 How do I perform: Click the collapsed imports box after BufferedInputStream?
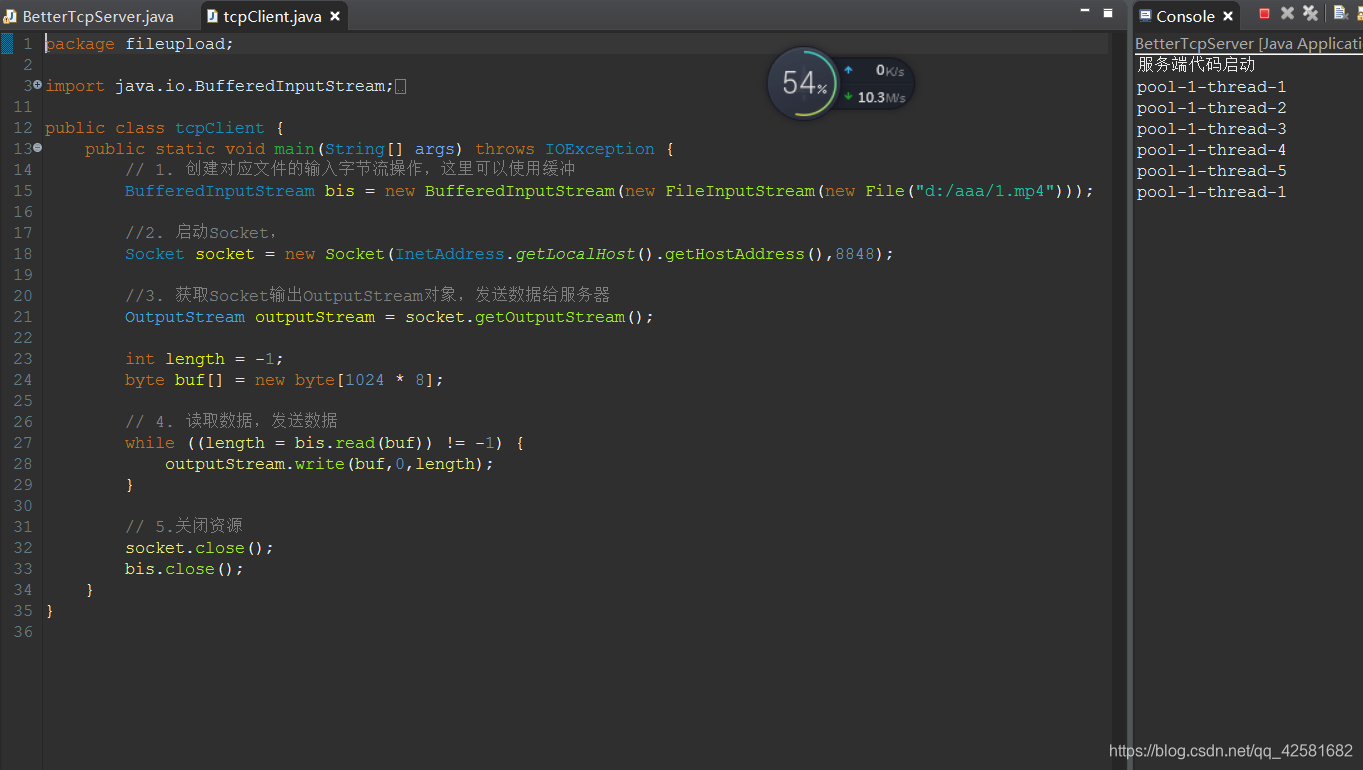coord(401,87)
